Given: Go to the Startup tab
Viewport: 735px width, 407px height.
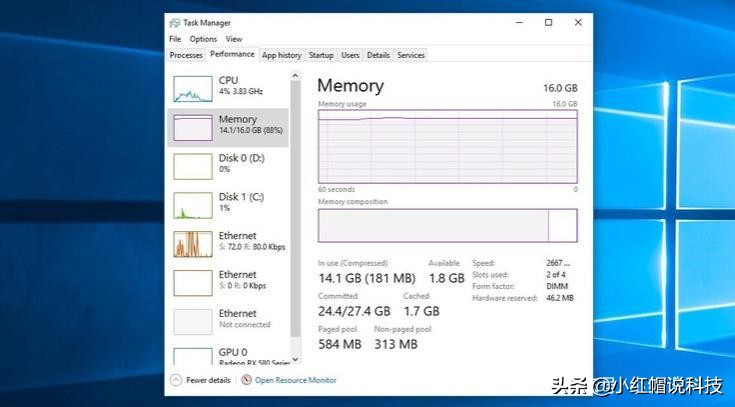Looking at the screenshot, I should 321,55.
